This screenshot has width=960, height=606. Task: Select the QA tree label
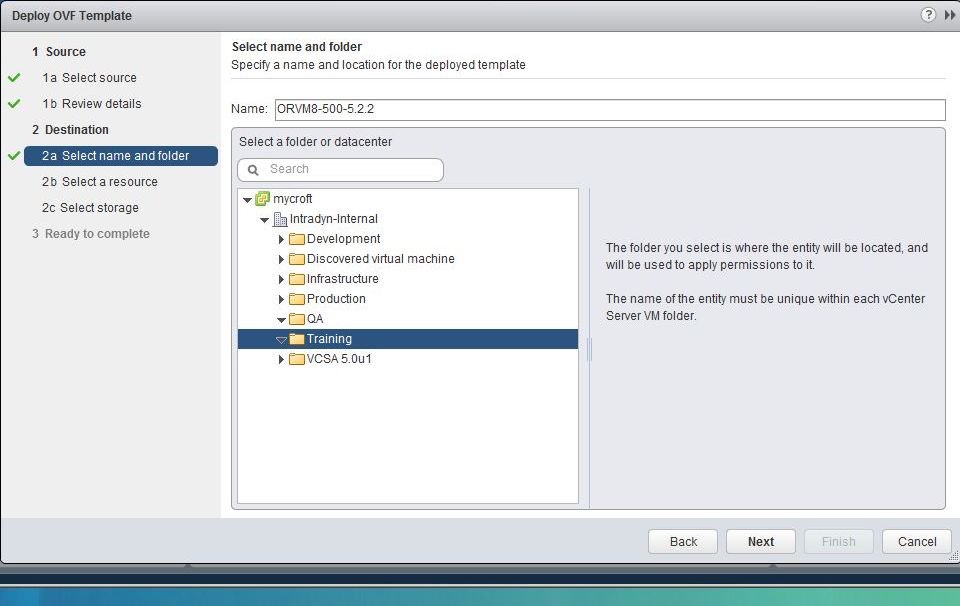click(315, 319)
